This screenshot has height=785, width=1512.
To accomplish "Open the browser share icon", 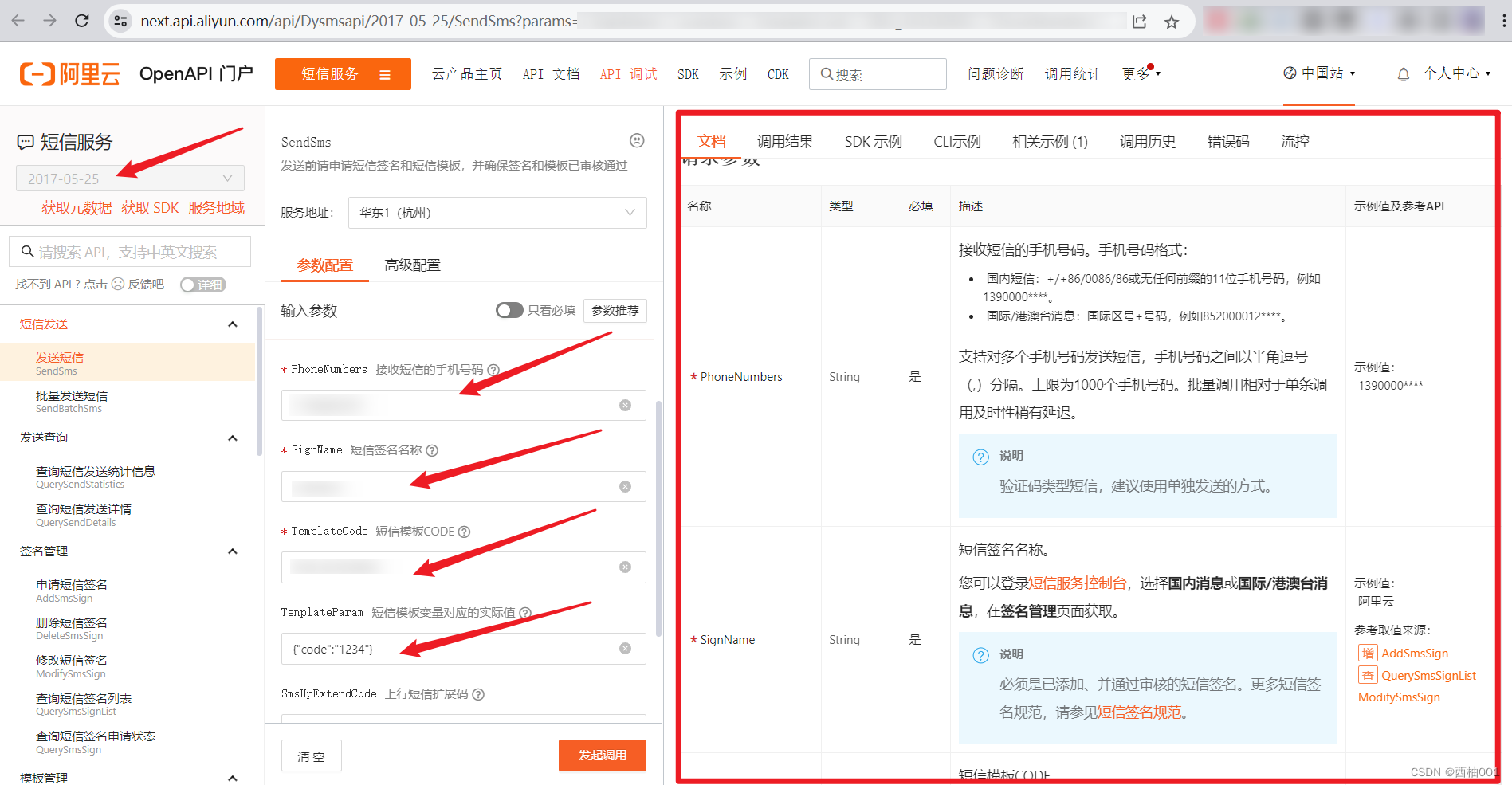I will (1139, 22).
